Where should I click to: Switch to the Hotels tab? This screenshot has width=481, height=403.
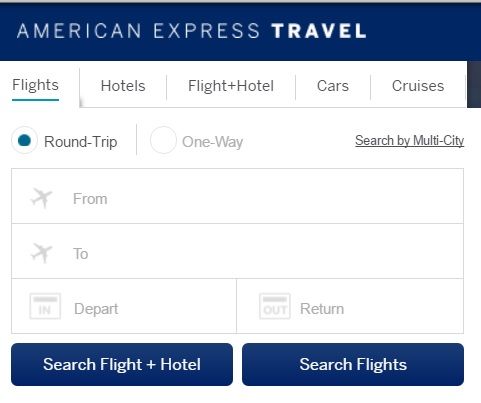tap(123, 86)
